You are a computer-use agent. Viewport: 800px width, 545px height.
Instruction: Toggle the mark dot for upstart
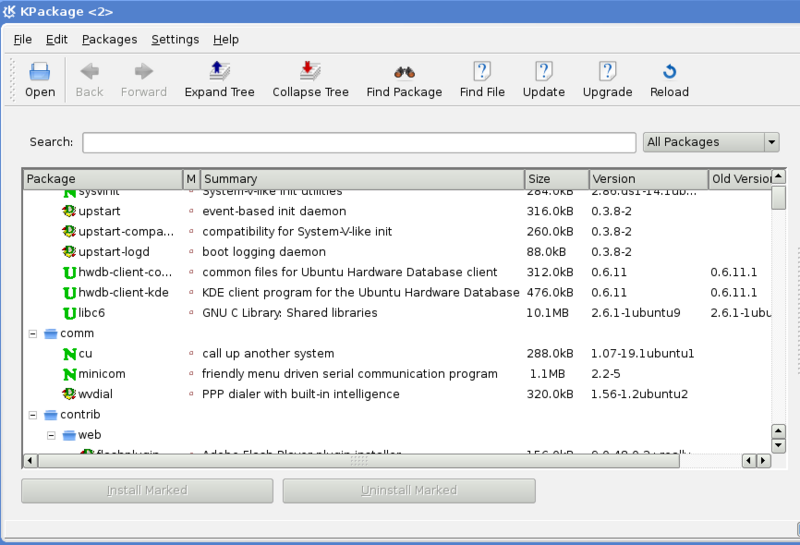(191, 211)
